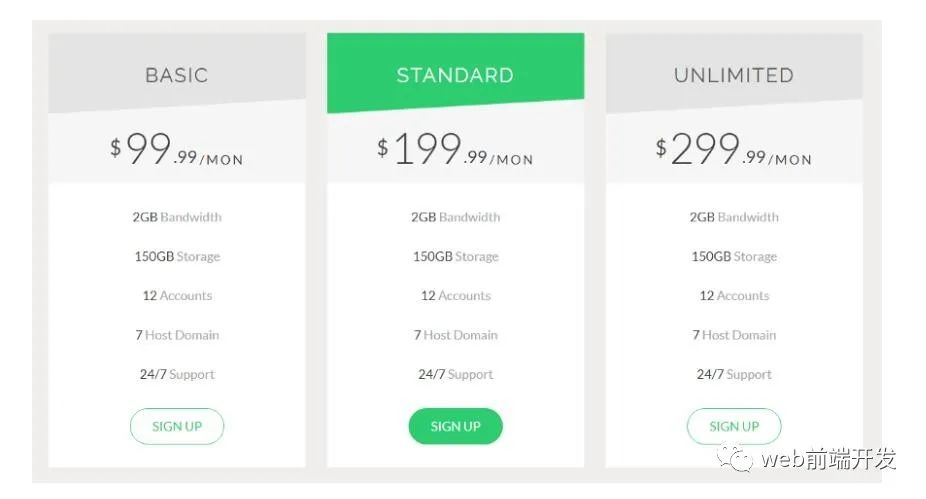
Task: Click the web前端开发 watermark text
Action: (829, 460)
